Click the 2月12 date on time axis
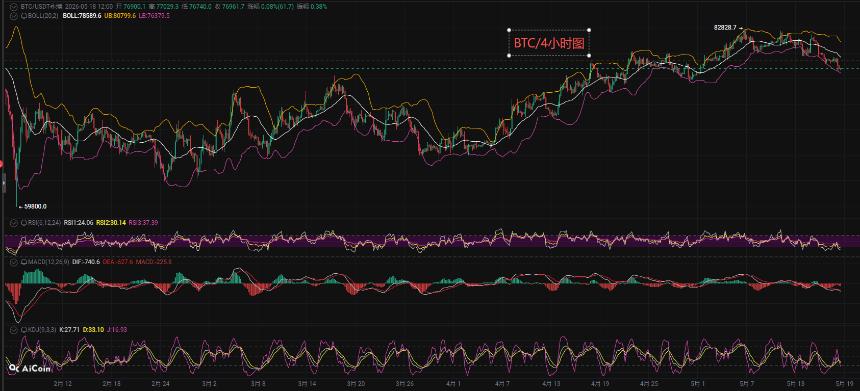The image size is (860, 391). pos(64,385)
